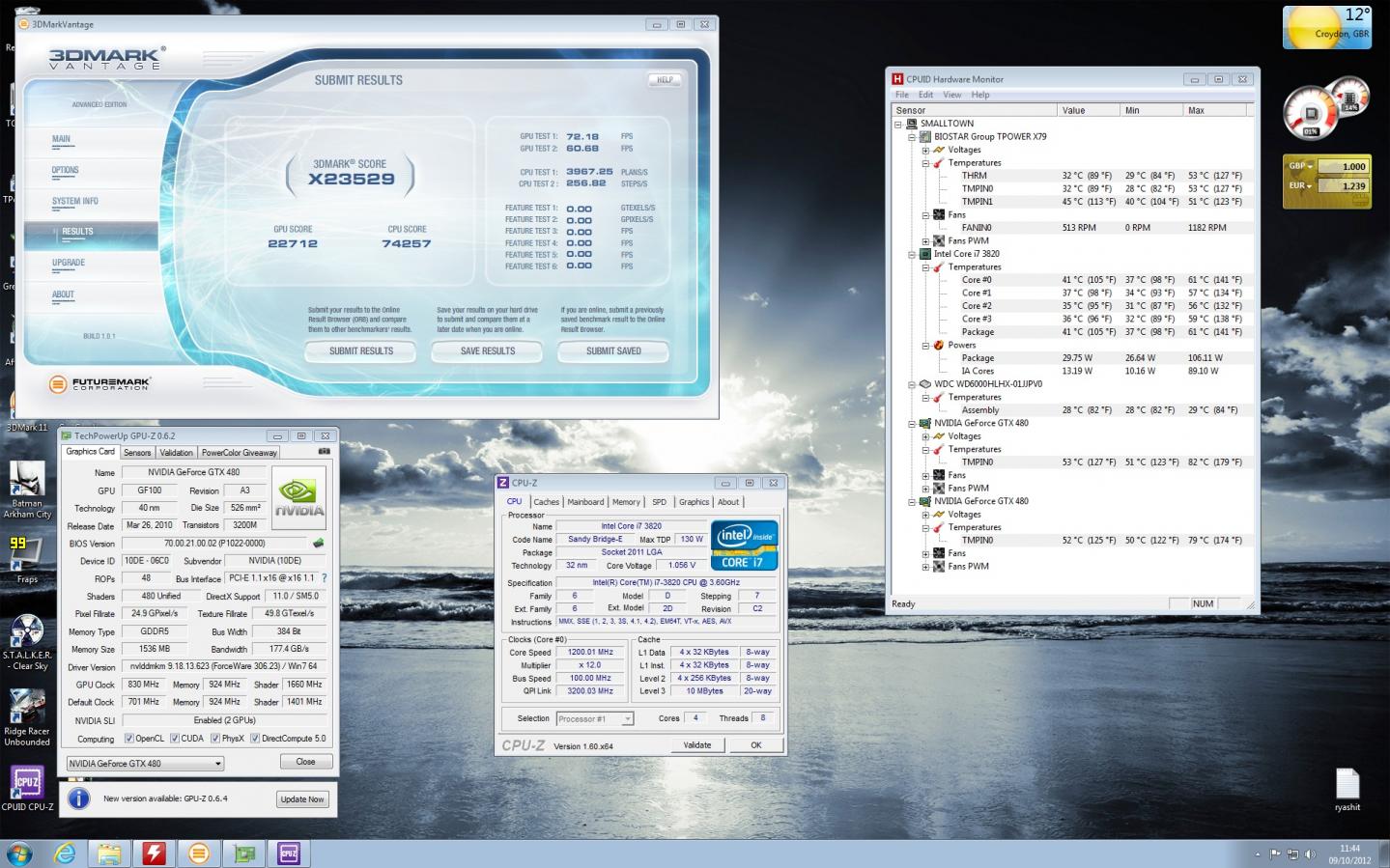Open the Fraps desktop shortcut
Screen dimensions: 1390x868
[27, 560]
